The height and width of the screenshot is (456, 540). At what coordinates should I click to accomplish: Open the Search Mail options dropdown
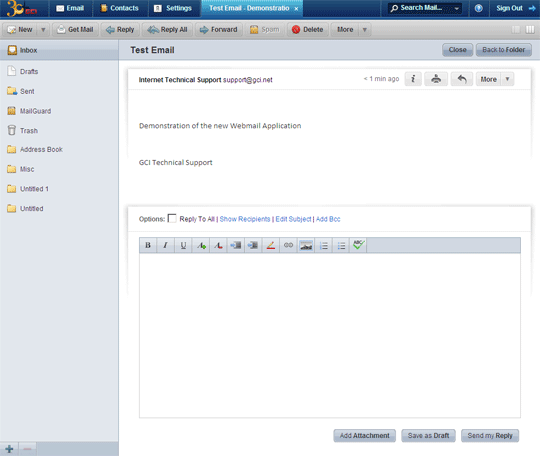[456, 9]
